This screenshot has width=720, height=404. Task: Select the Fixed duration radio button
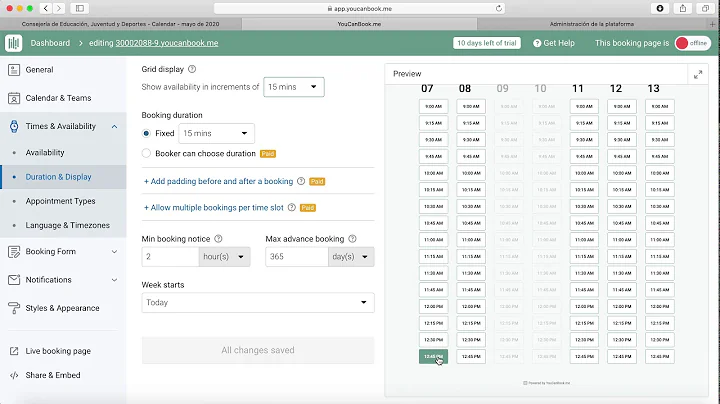tap(146, 133)
